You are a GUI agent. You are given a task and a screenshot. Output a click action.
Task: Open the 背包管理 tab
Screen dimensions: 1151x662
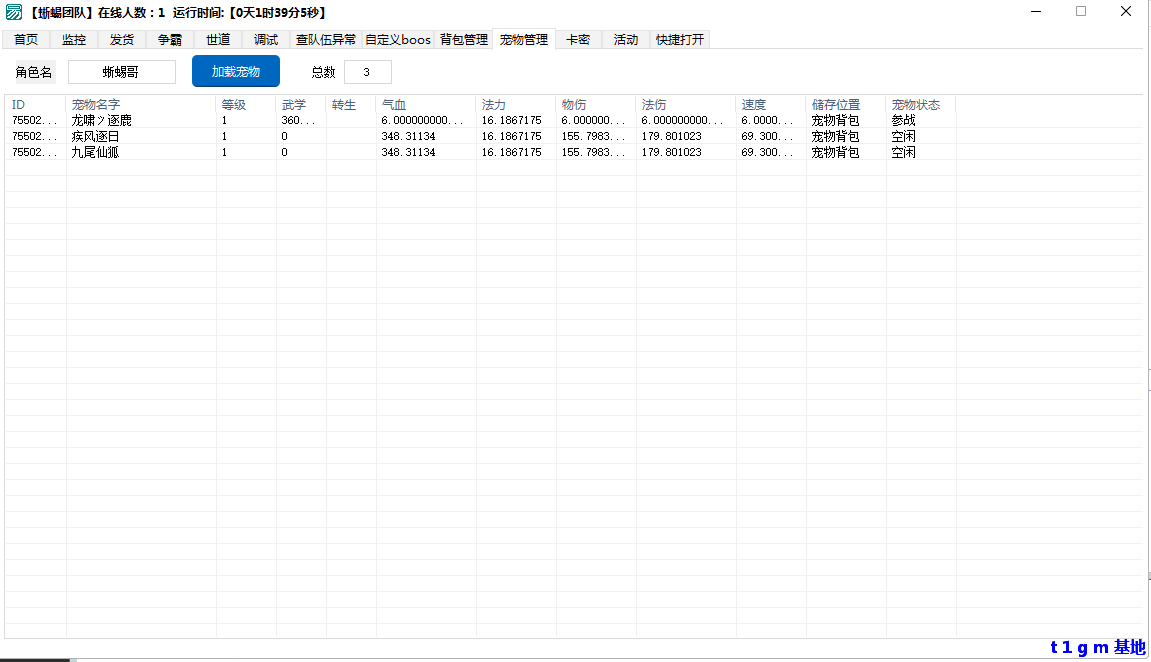(x=464, y=40)
